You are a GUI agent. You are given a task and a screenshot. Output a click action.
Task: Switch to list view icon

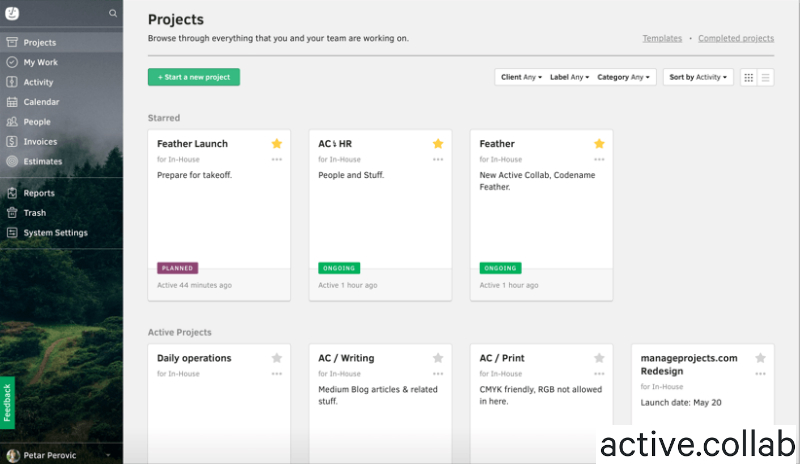point(766,77)
